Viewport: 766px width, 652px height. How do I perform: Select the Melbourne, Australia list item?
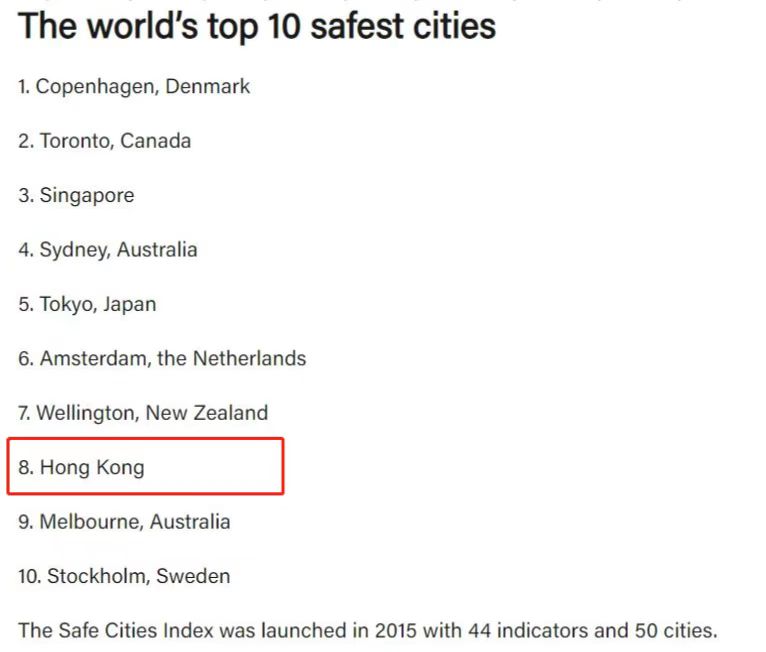tap(124, 522)
